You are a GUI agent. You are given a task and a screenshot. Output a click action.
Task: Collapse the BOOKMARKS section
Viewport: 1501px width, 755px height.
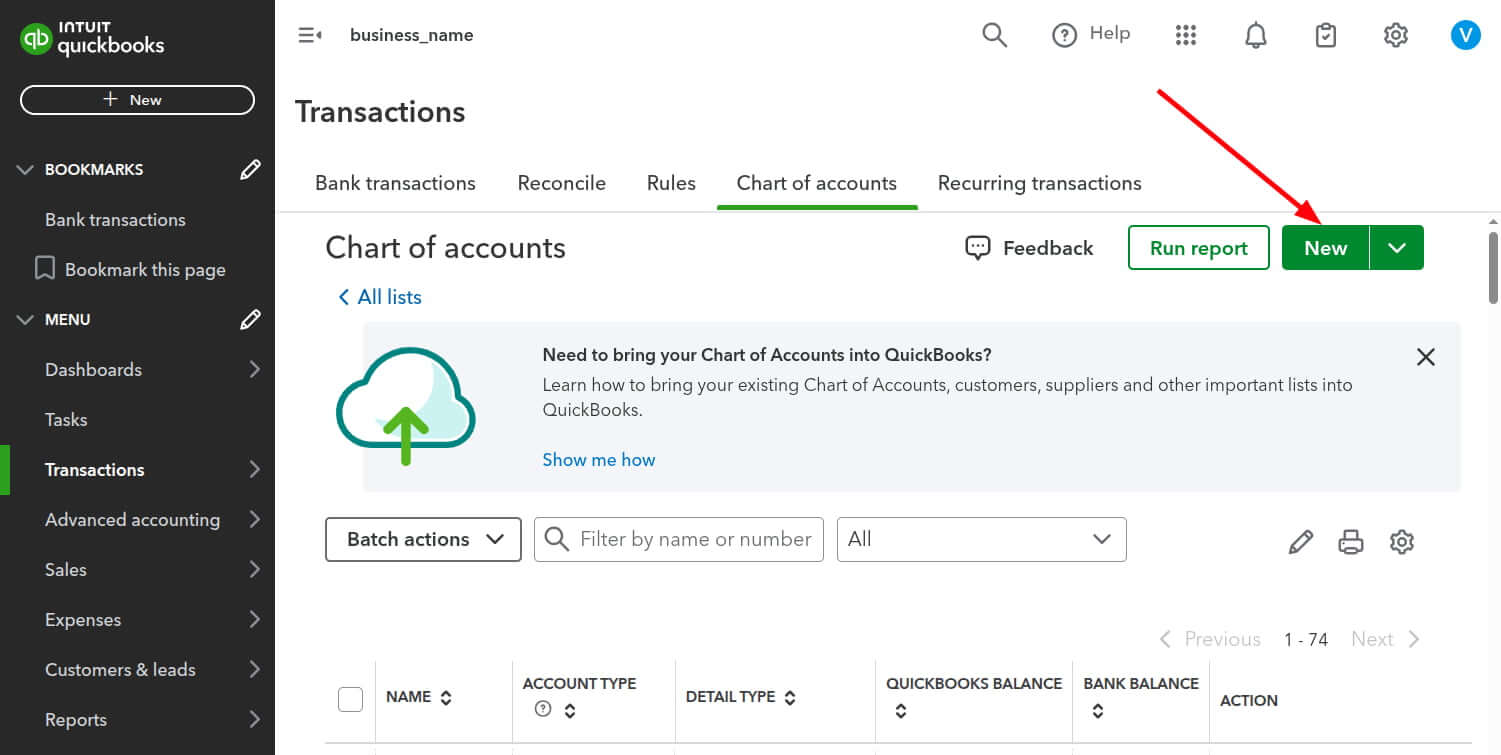26,169
